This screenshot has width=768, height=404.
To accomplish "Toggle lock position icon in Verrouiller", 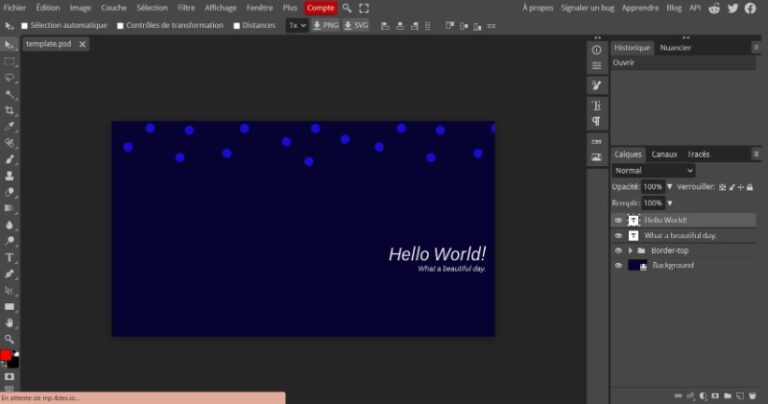I will pyautogui.click(x=741, y=187).
